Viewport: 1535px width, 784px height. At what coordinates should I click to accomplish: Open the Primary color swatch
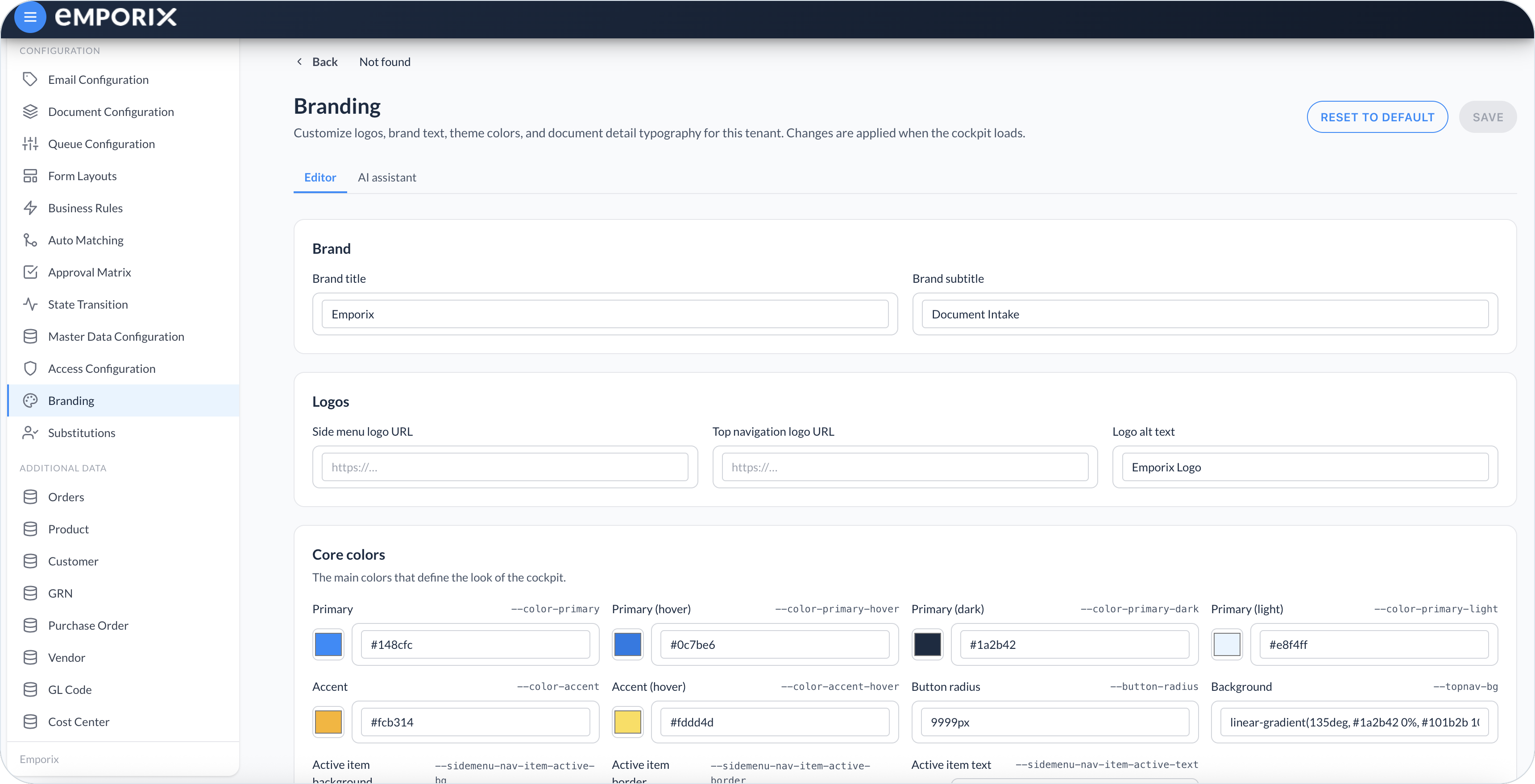[x=328, y=644]
